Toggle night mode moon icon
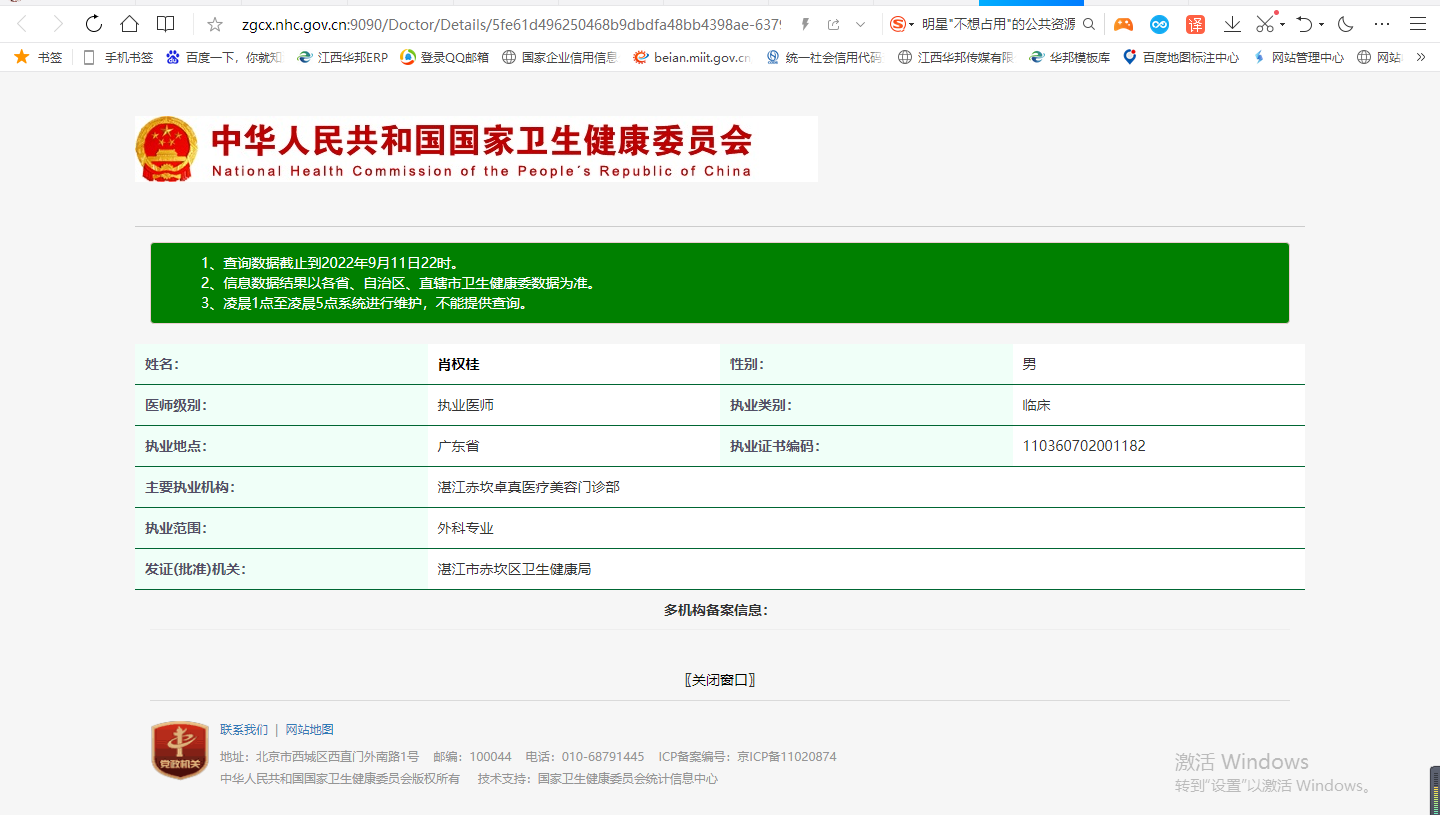The image size is (1440, 815). click(x=1345, y=24)
